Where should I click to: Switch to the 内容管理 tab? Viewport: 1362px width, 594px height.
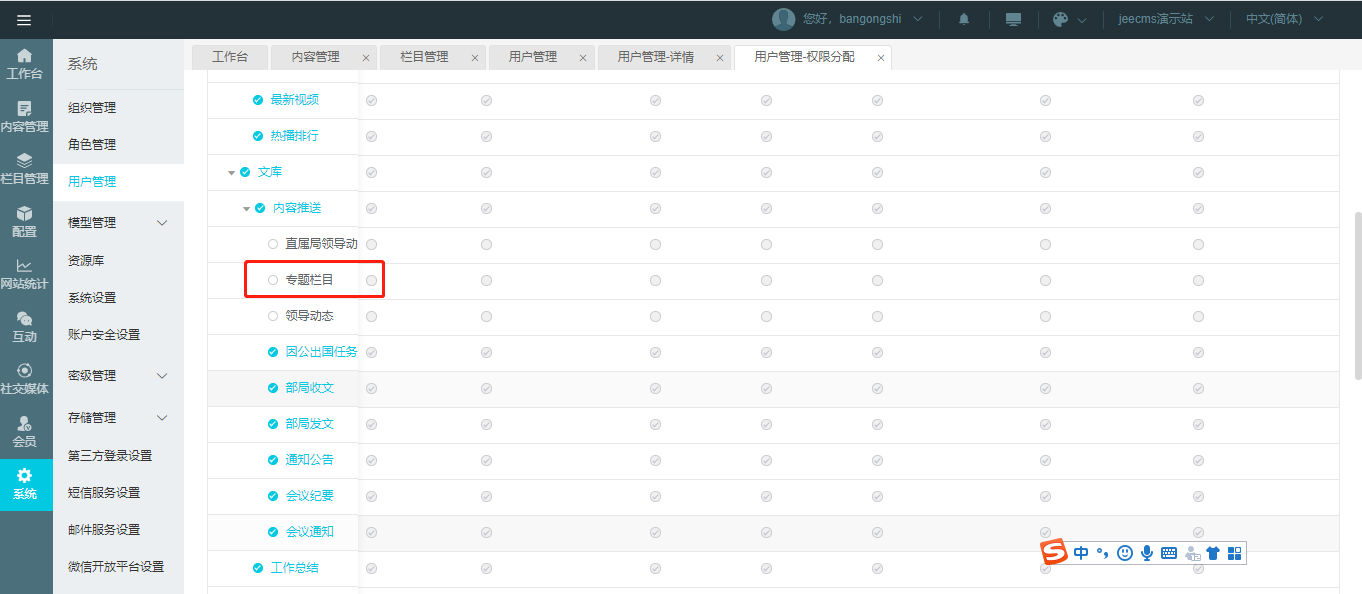point(315,57)
